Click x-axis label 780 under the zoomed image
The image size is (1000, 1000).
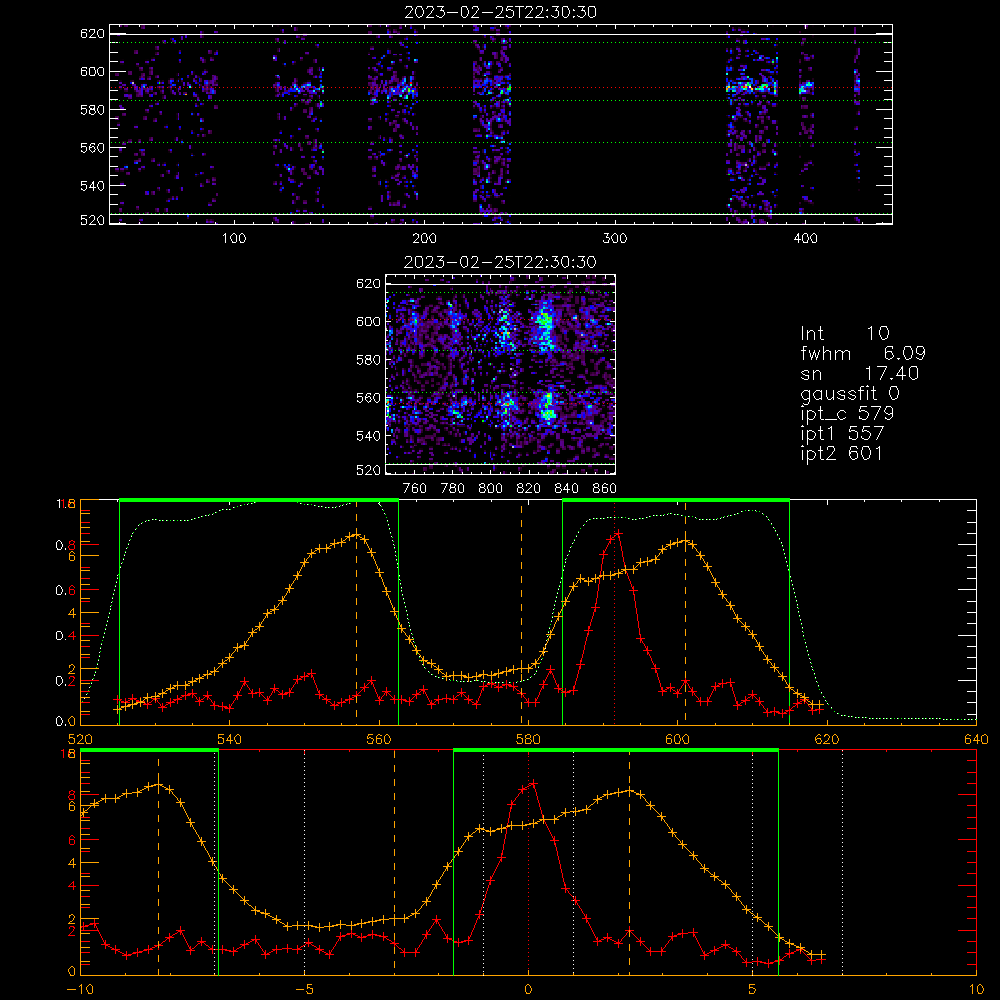point(453,489)
